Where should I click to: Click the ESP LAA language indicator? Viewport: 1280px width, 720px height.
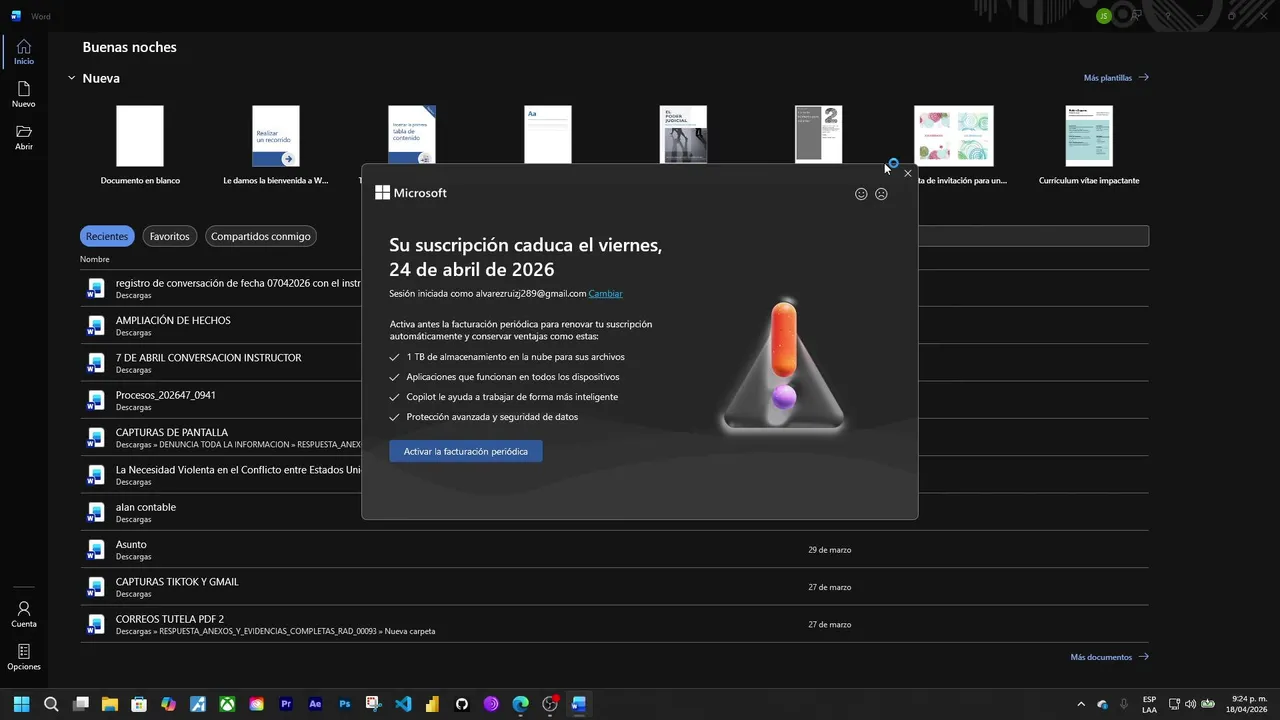(x=1149, y=704)
